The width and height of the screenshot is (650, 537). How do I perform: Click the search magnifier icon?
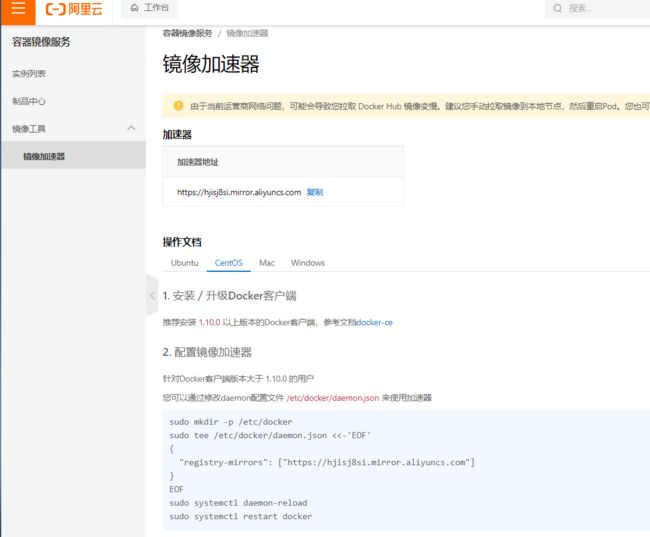[x=558, y=8]
